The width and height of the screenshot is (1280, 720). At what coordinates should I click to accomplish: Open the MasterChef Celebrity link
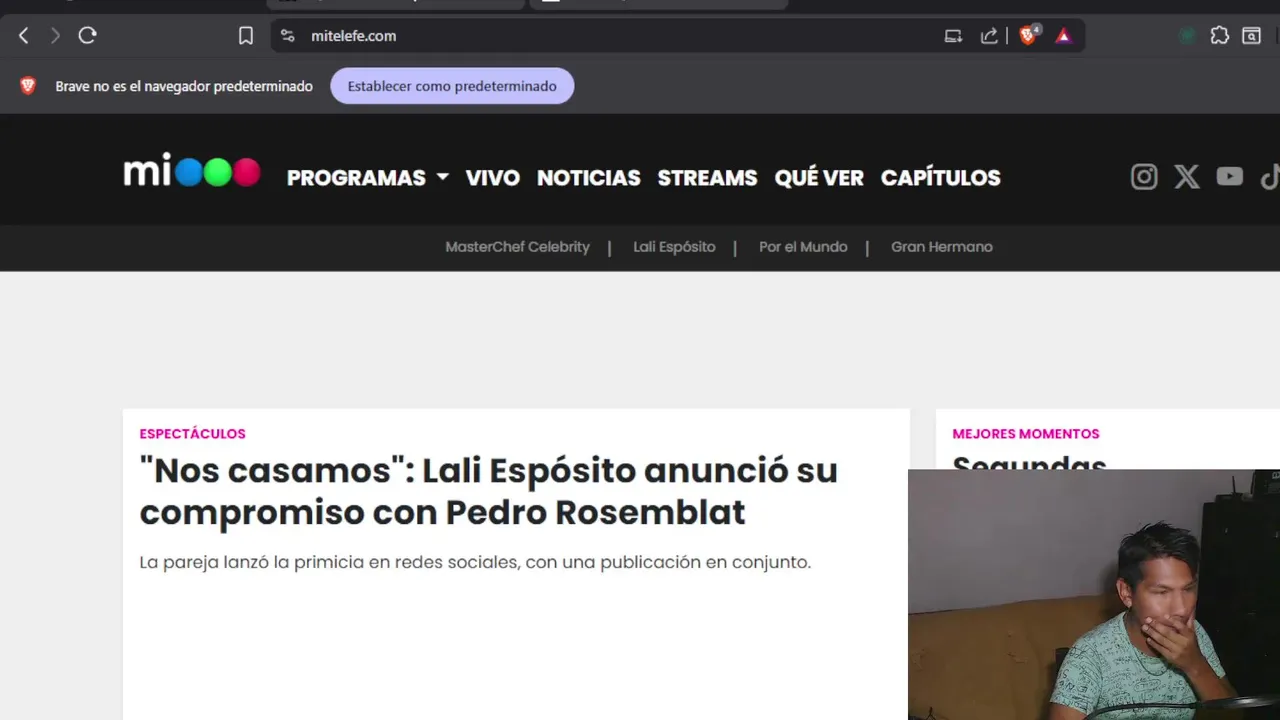coord(517,247)
